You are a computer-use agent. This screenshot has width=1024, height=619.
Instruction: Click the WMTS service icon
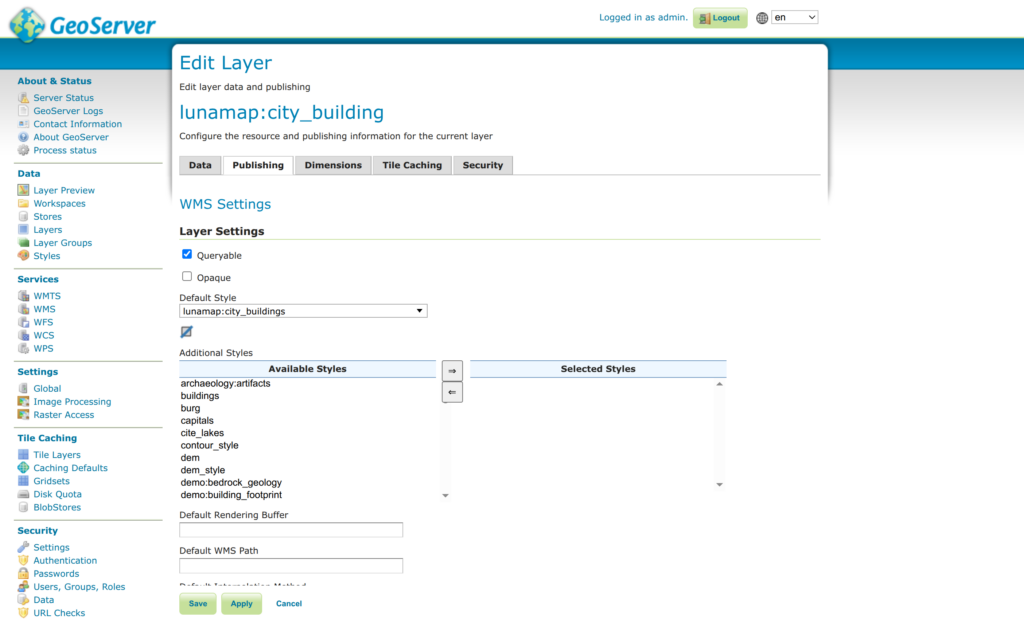coord(23,296)
